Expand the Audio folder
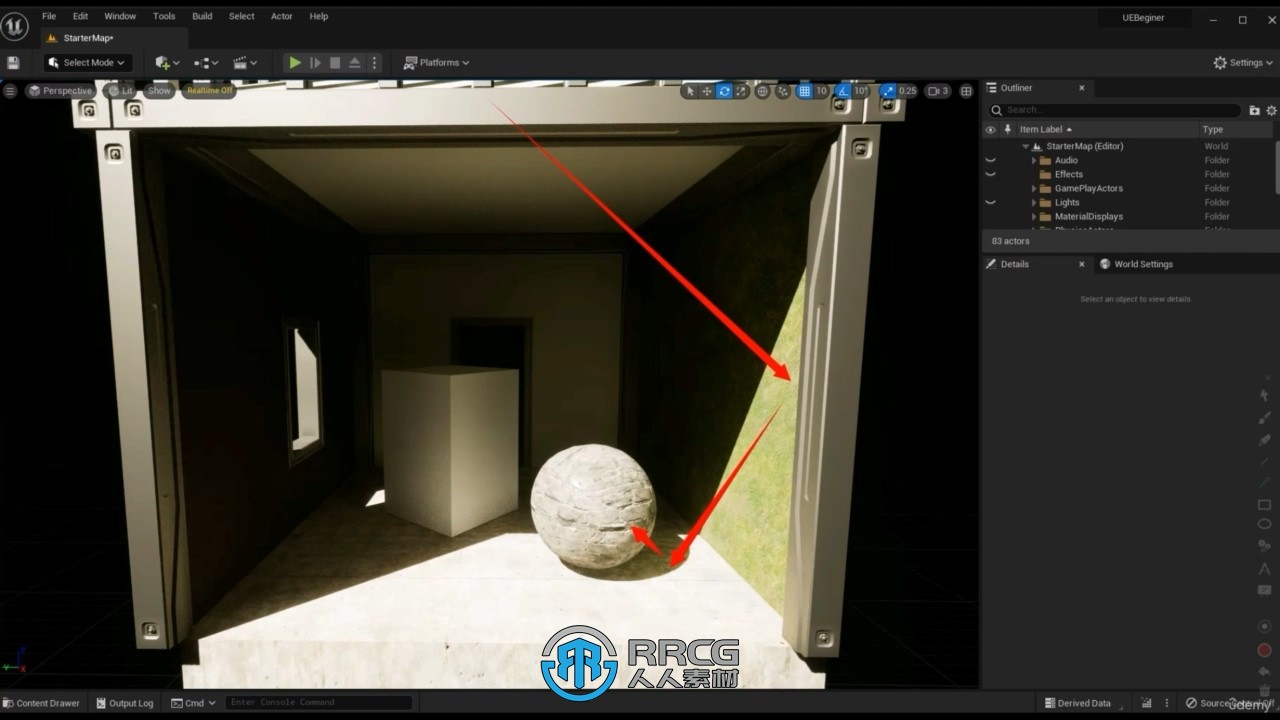This screenshot has height=720, width=1280. click(x=1034, y=160)
